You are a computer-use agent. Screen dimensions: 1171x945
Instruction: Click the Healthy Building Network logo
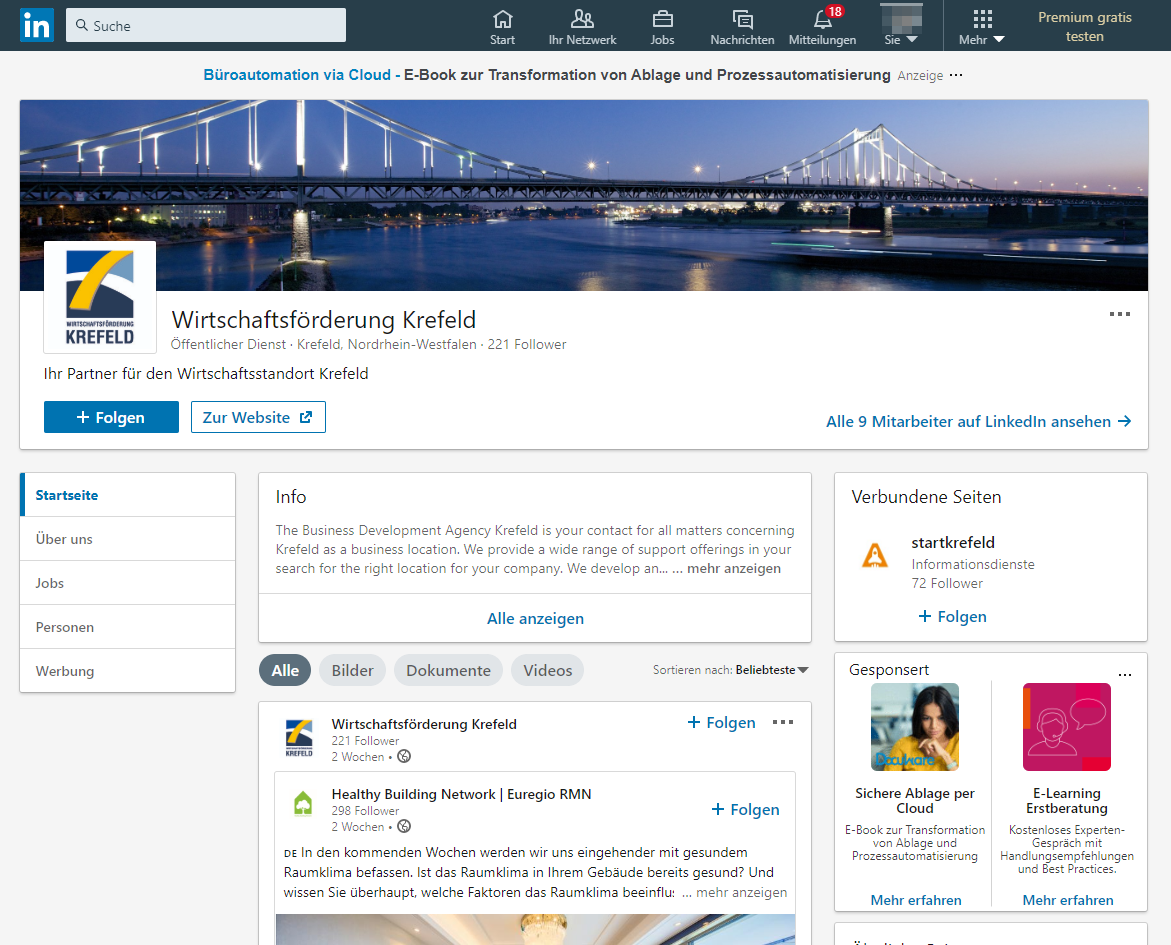(x=303, y=803)
